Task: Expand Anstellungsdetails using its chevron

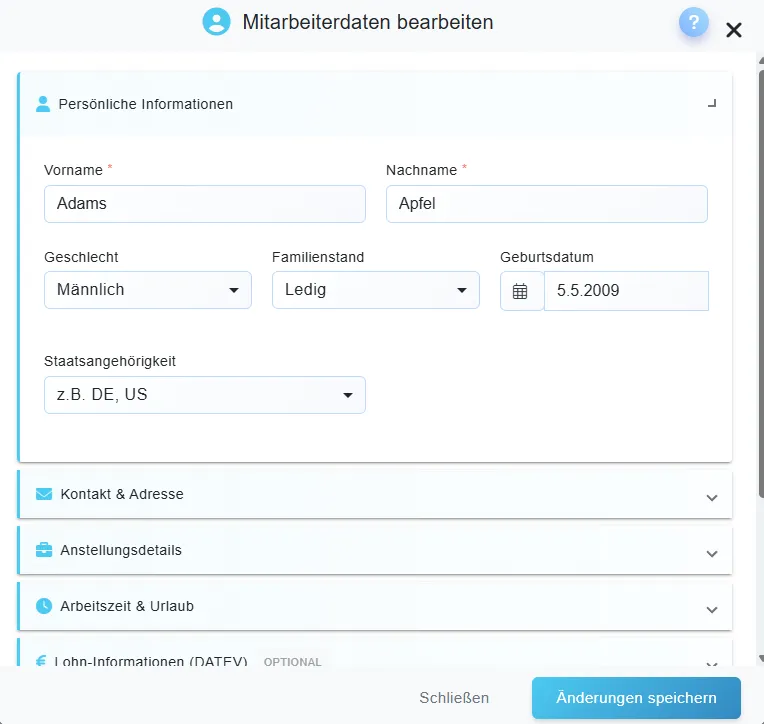Action: pyautogui.click(x=712, y=554)
